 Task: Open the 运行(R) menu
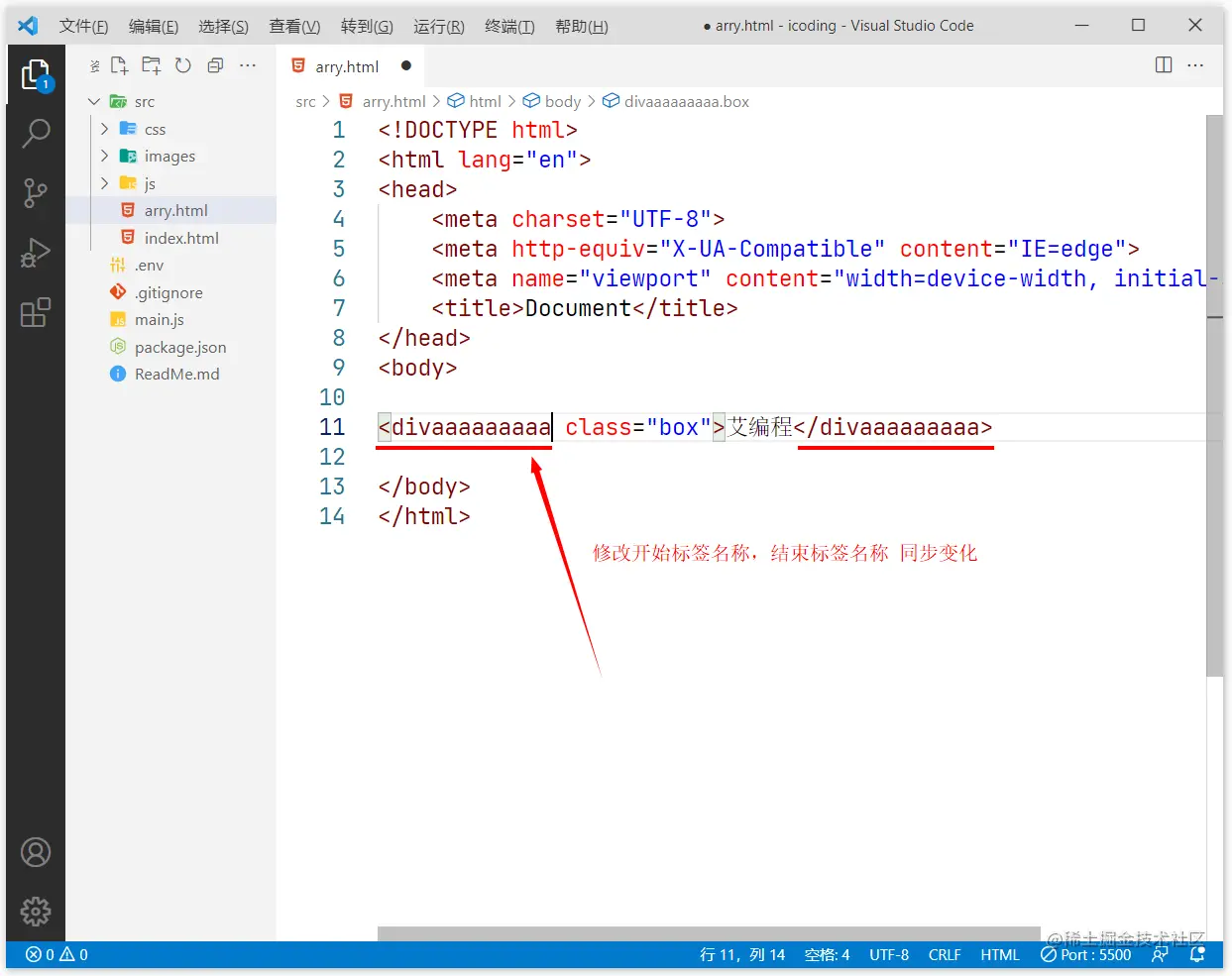pos(439,26)
